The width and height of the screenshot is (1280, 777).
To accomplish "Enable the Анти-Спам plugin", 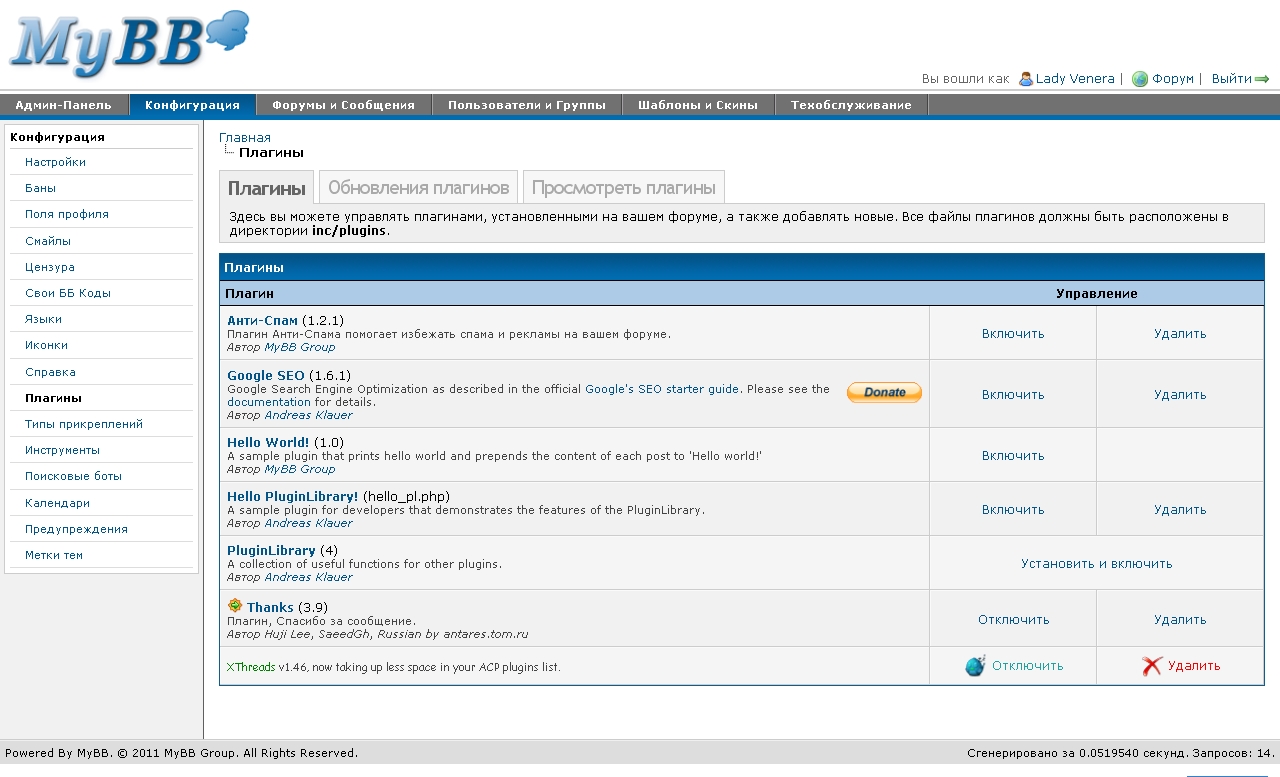I will 1012,334.
